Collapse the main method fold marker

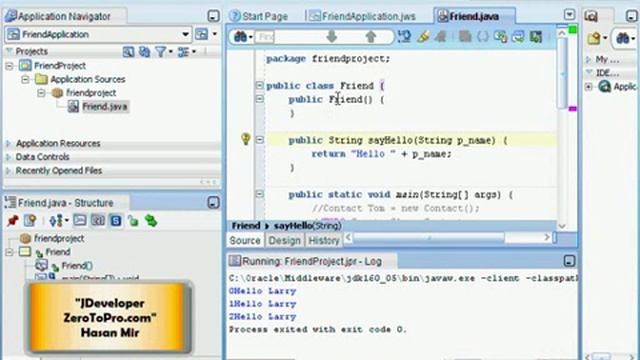(x=259, y=194)
